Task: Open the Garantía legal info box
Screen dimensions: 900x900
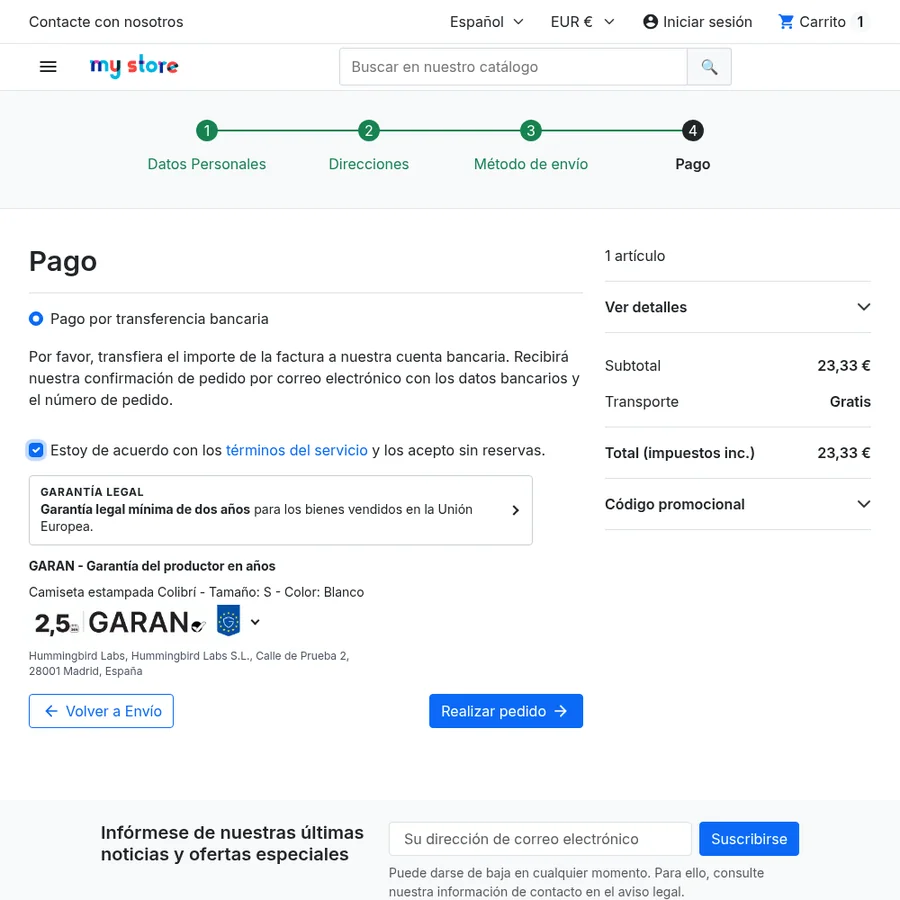Action: click(x=281, y=510)
